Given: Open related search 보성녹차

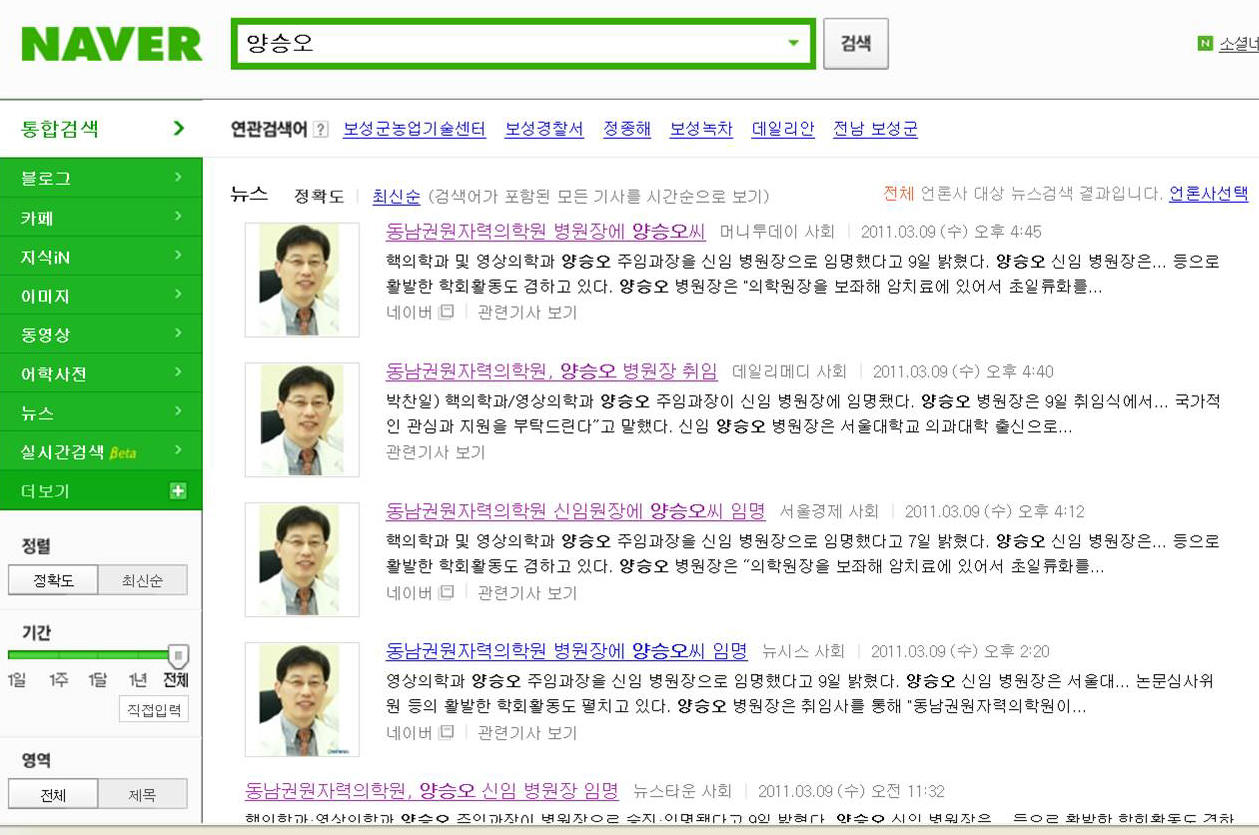Looking at the screenshot, I should (701, 129).
